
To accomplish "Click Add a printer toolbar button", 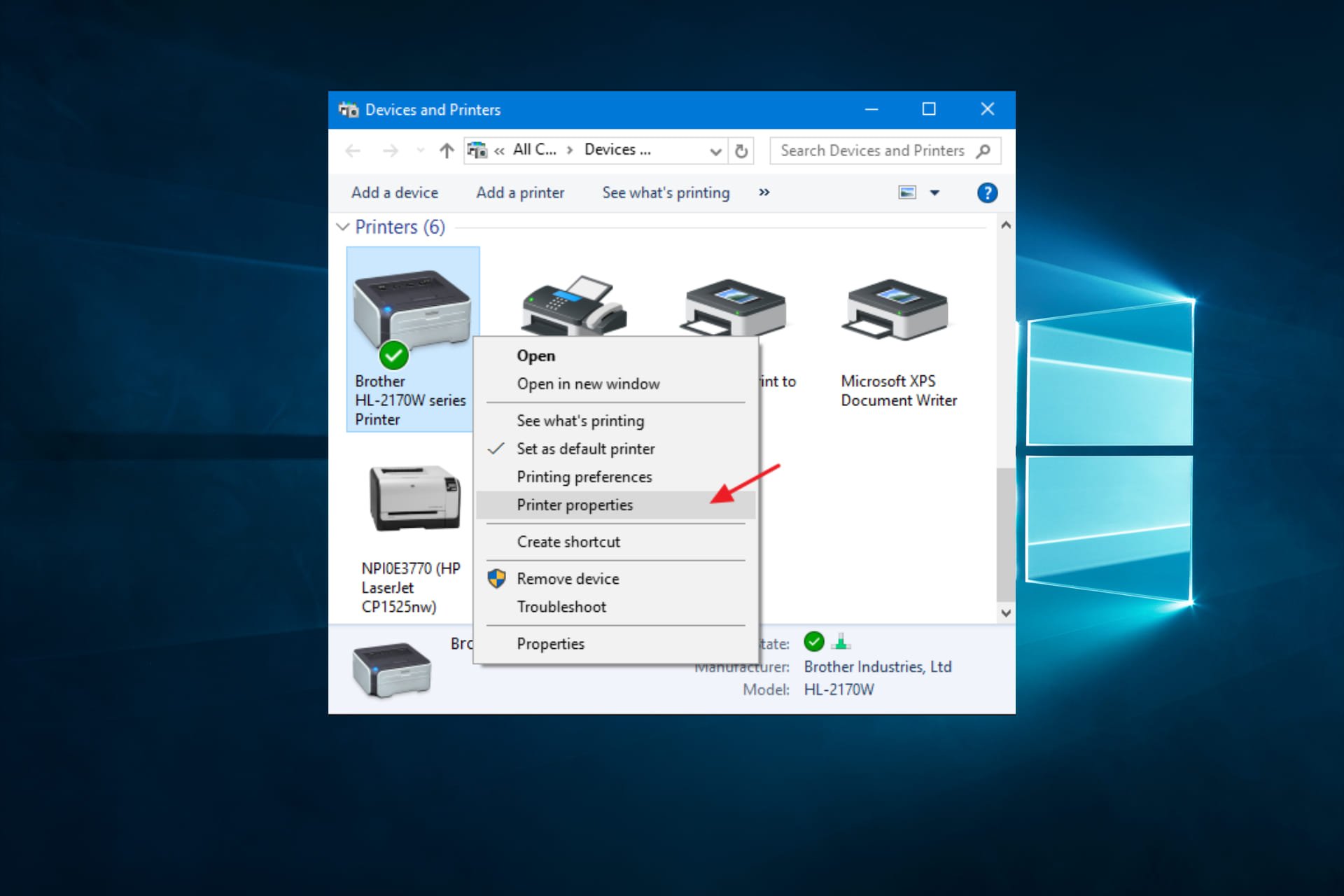I will [520, 192].
